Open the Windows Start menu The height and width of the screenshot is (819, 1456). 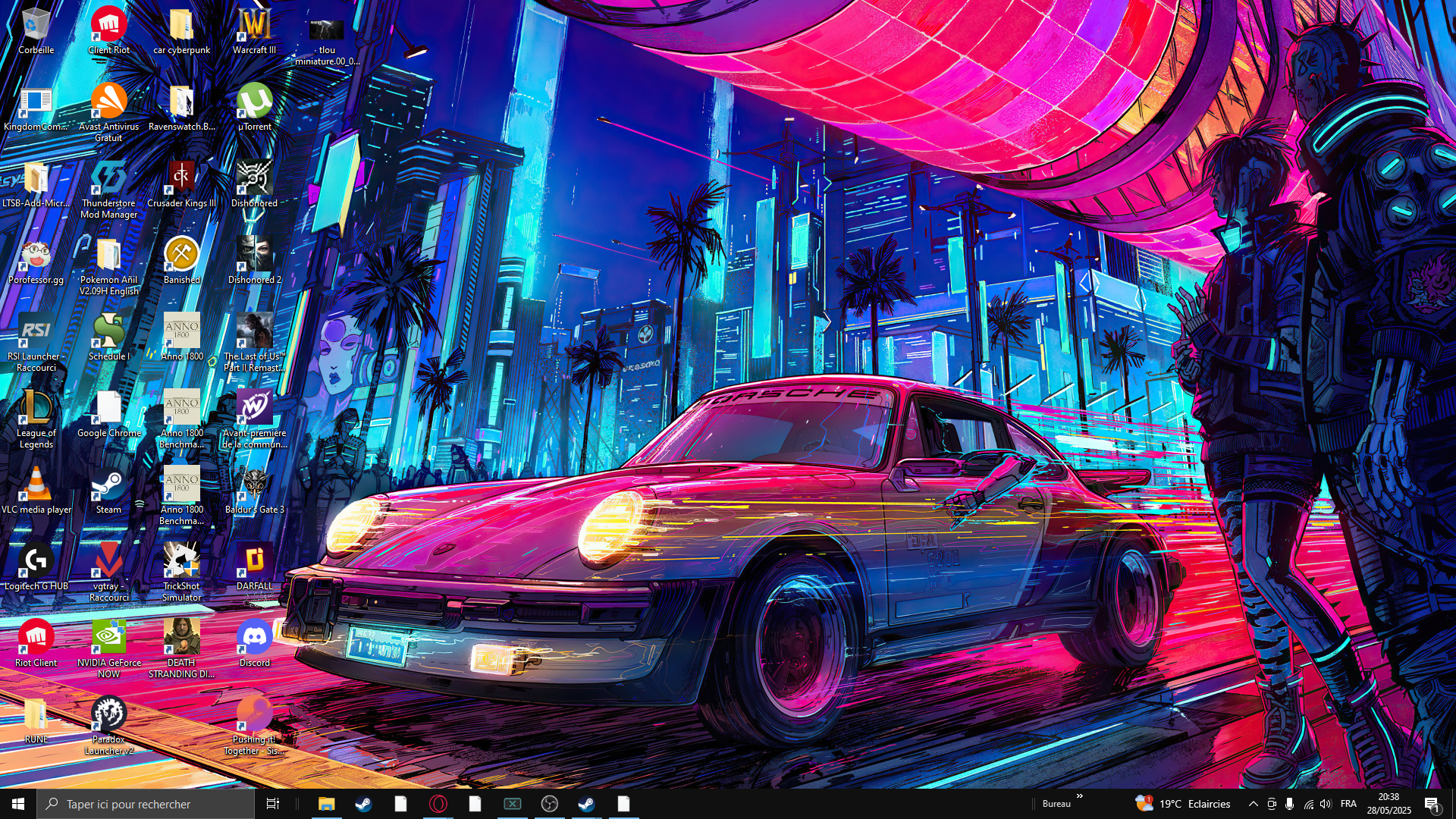18,804
